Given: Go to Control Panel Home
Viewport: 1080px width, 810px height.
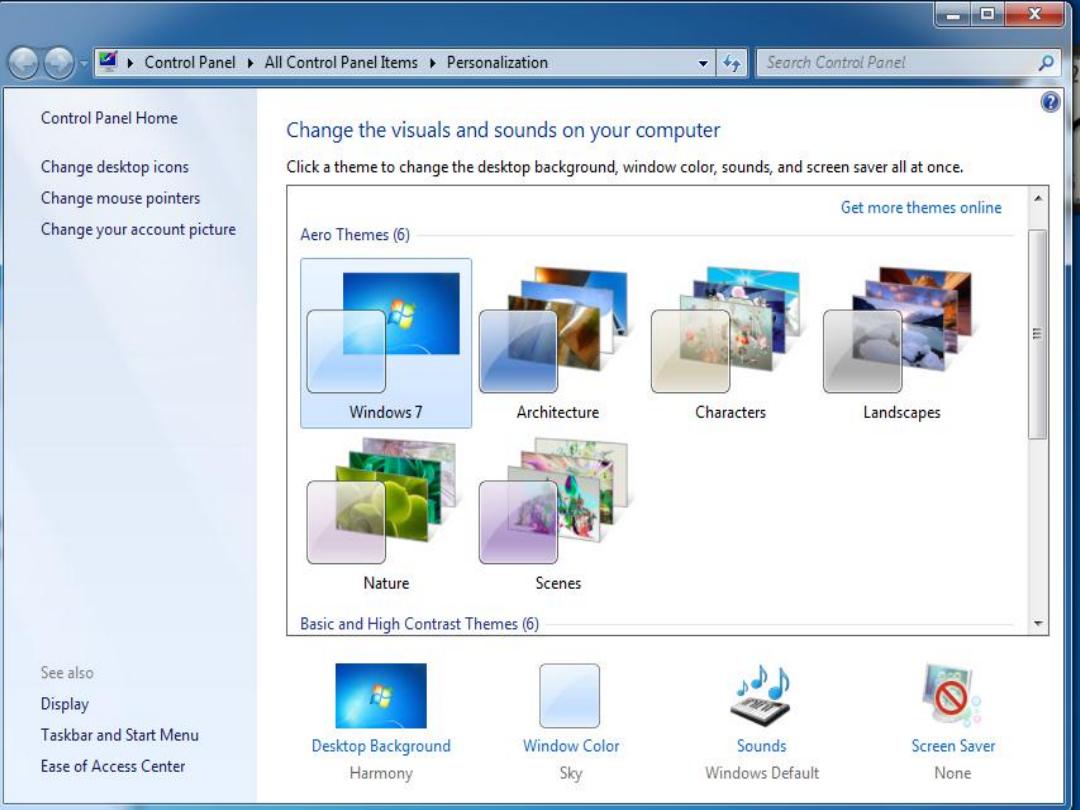Looking at the screenshot, I should 109,118.
